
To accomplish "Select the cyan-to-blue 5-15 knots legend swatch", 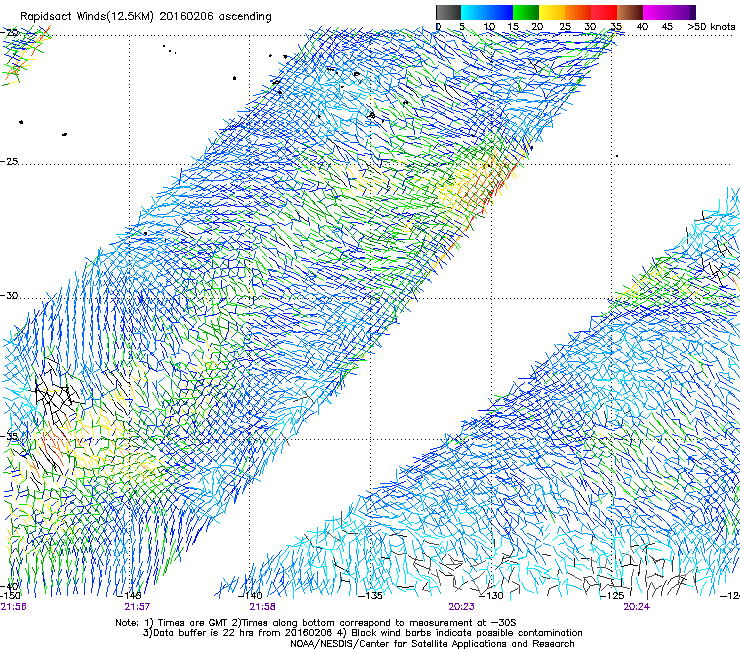I will tap(487, 12).
